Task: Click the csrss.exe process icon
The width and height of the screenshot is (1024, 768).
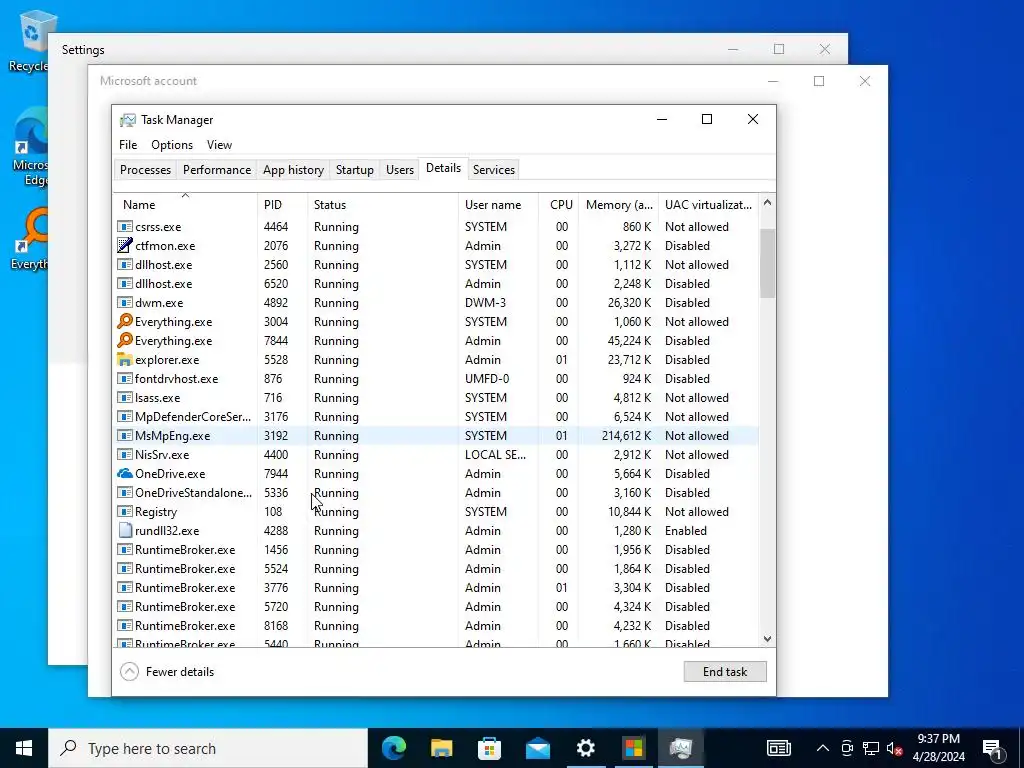Action: pos(124,227)
